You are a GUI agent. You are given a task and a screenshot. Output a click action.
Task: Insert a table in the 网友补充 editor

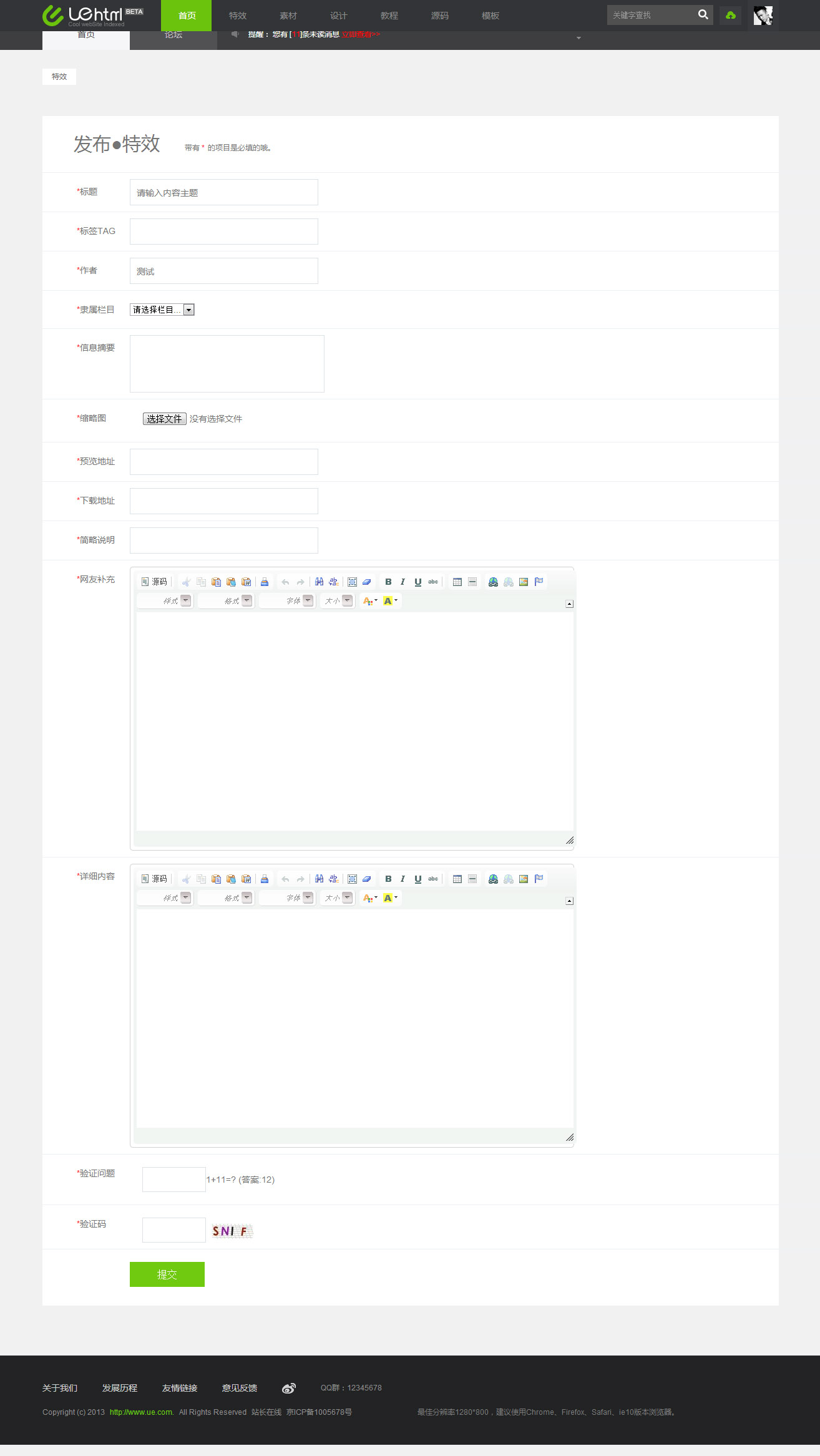point(457,582)
